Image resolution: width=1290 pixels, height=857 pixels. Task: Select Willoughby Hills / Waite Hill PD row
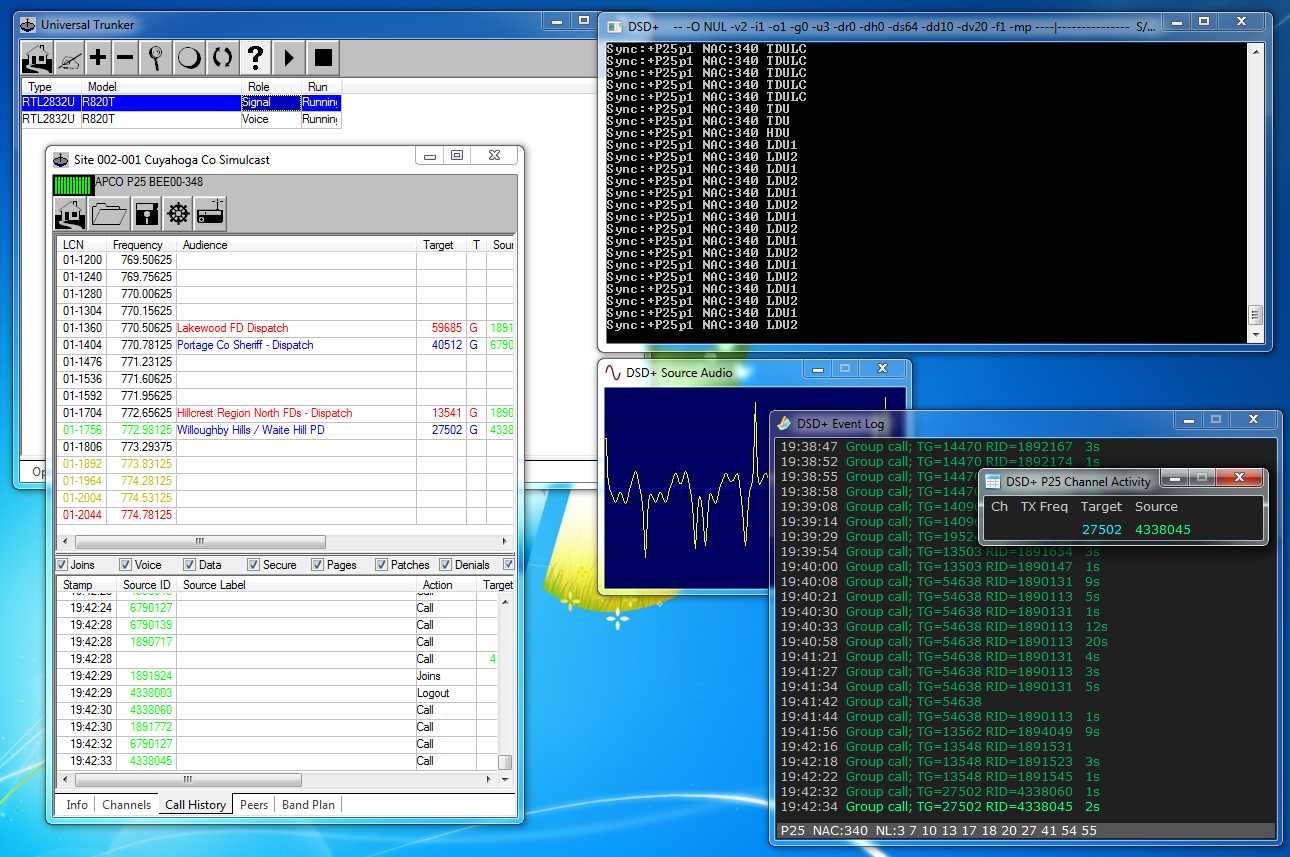[x=285, y=430]
